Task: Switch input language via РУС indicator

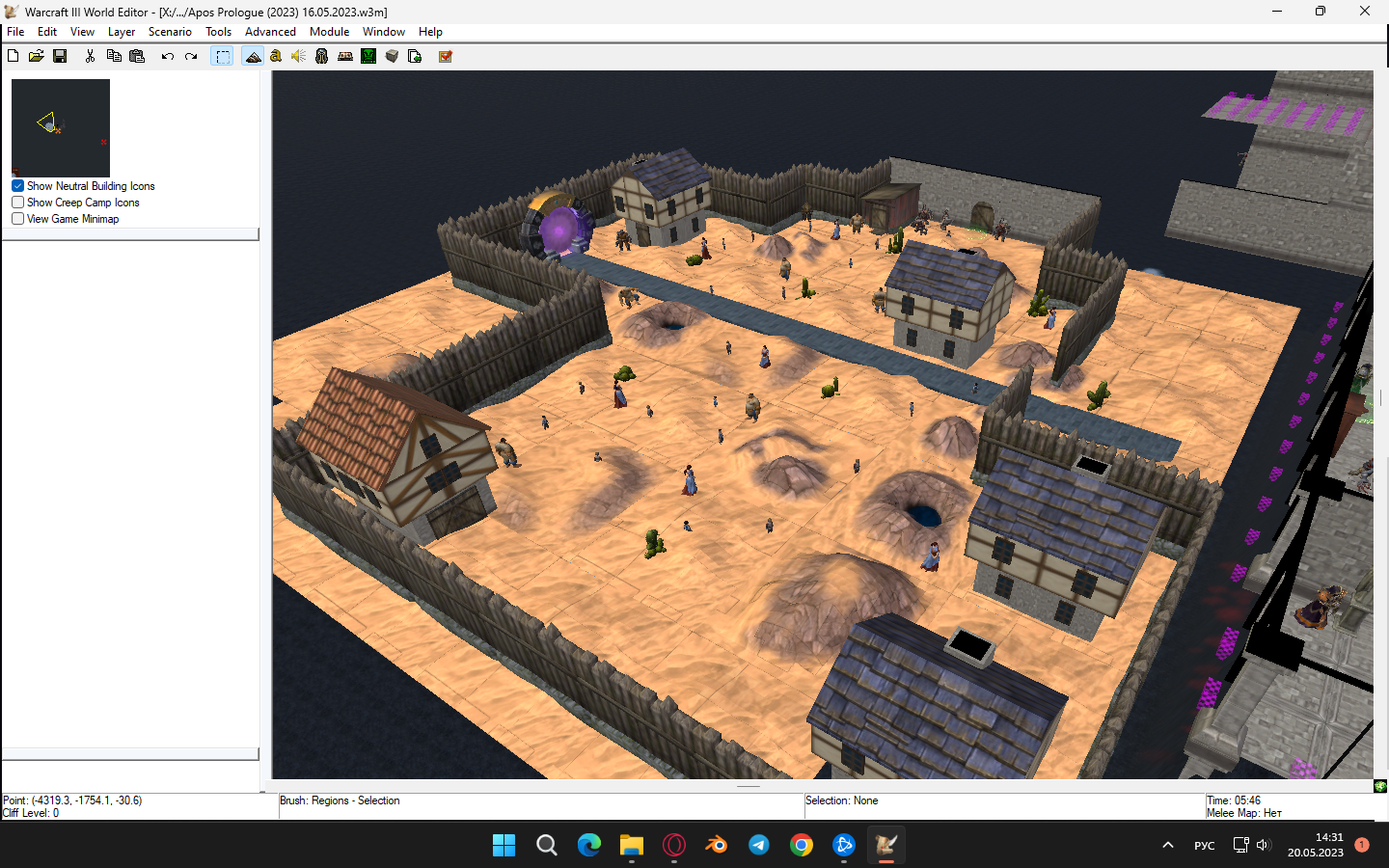Action: point(1205,846)
